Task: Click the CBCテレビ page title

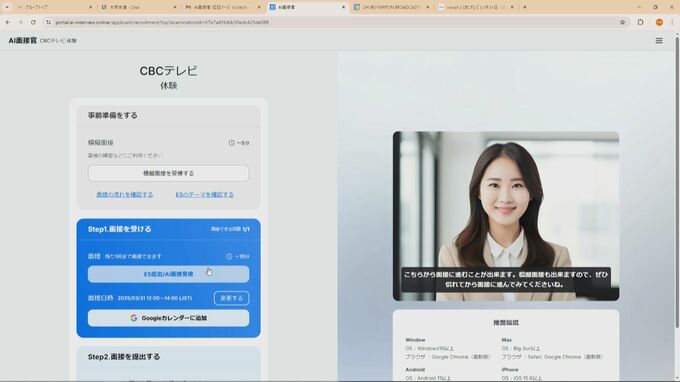Action: 168,71
